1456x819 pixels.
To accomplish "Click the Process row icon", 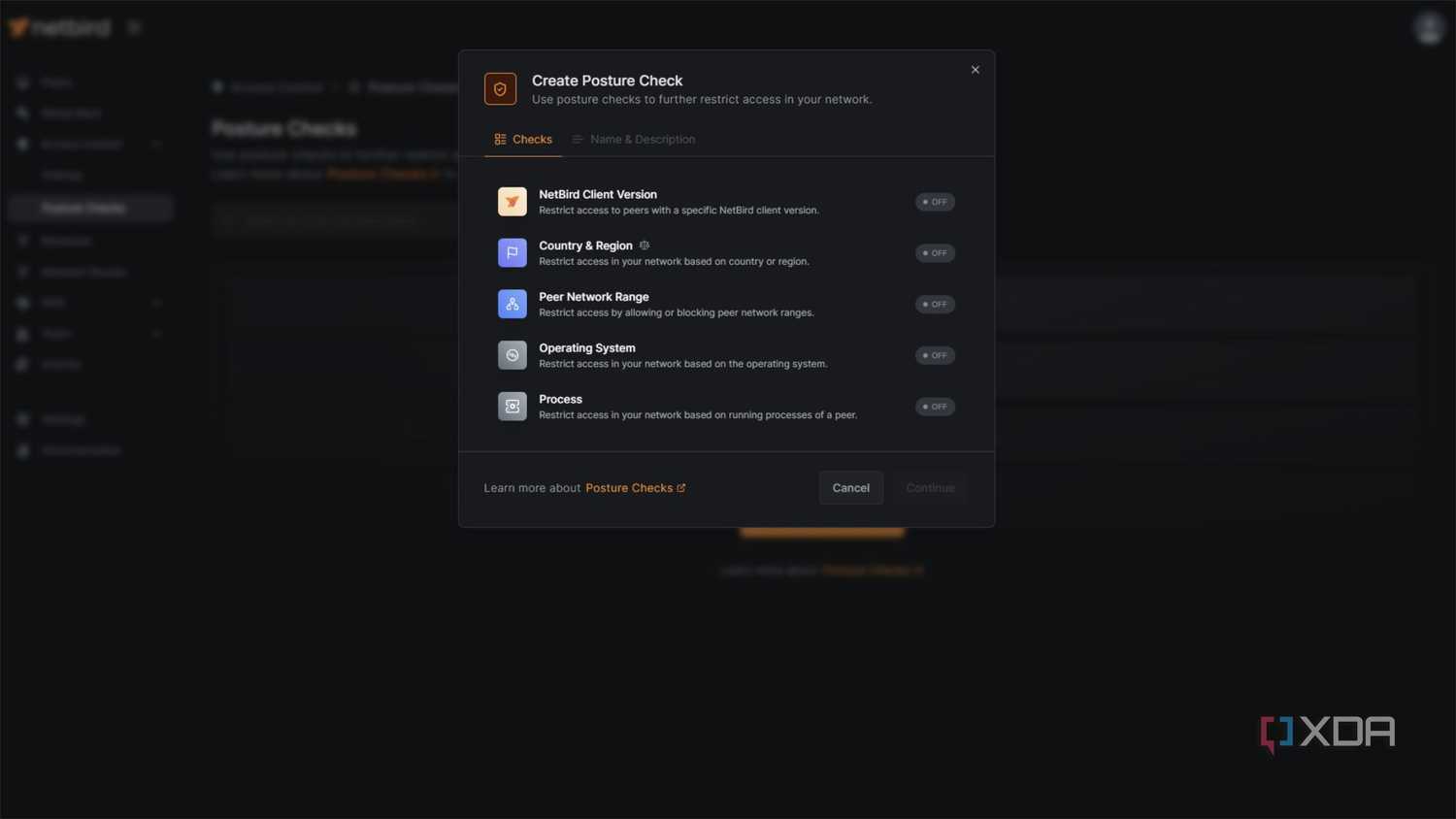I will (513, 407).
